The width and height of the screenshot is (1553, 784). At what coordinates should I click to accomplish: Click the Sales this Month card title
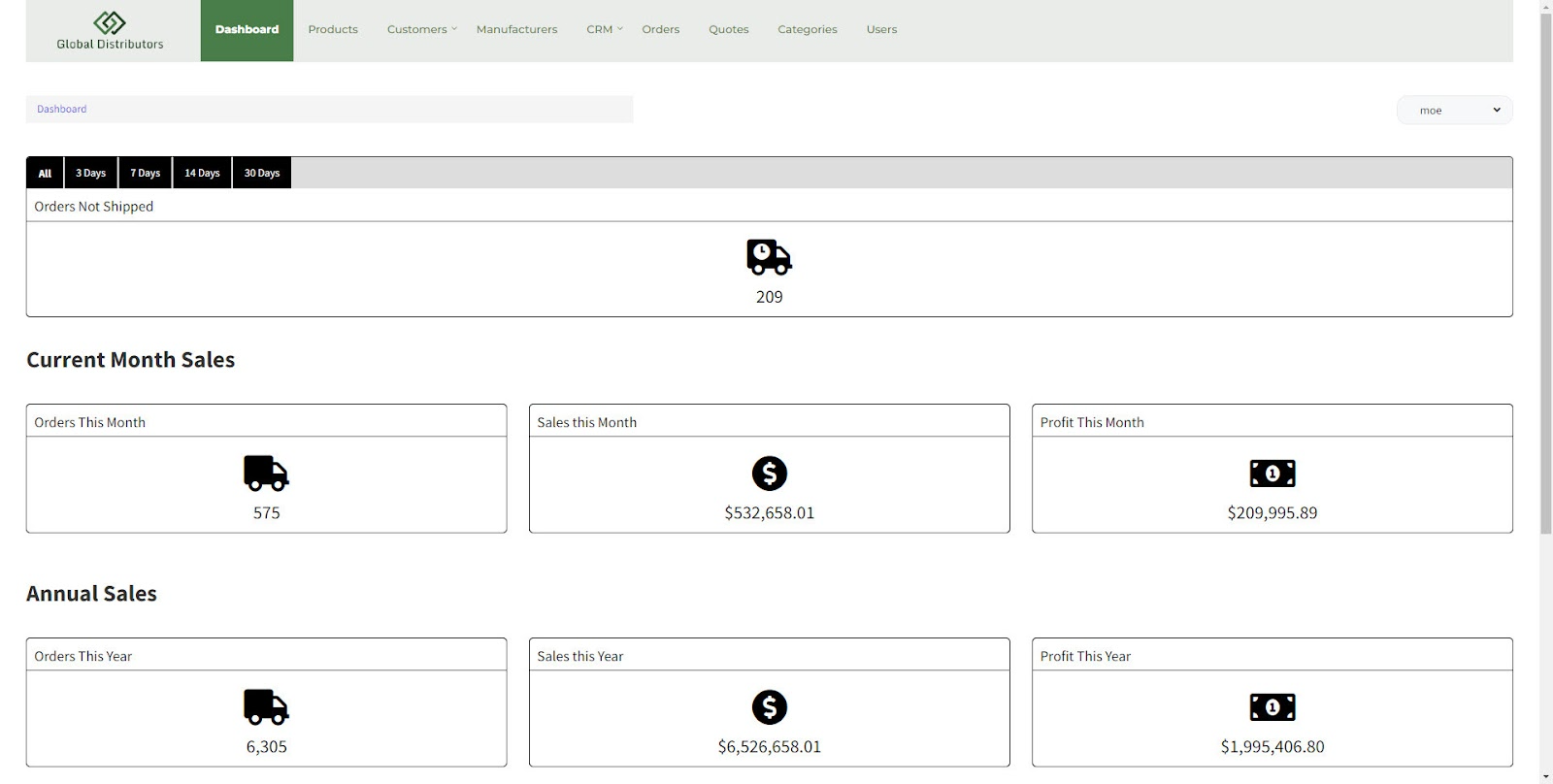[586, 422]
